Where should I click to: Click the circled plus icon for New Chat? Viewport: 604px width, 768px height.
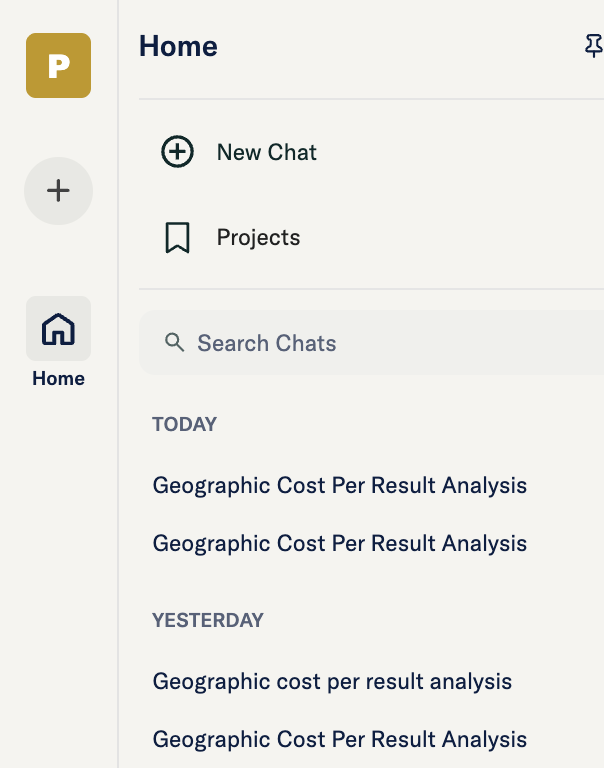[x=177, y=152]
